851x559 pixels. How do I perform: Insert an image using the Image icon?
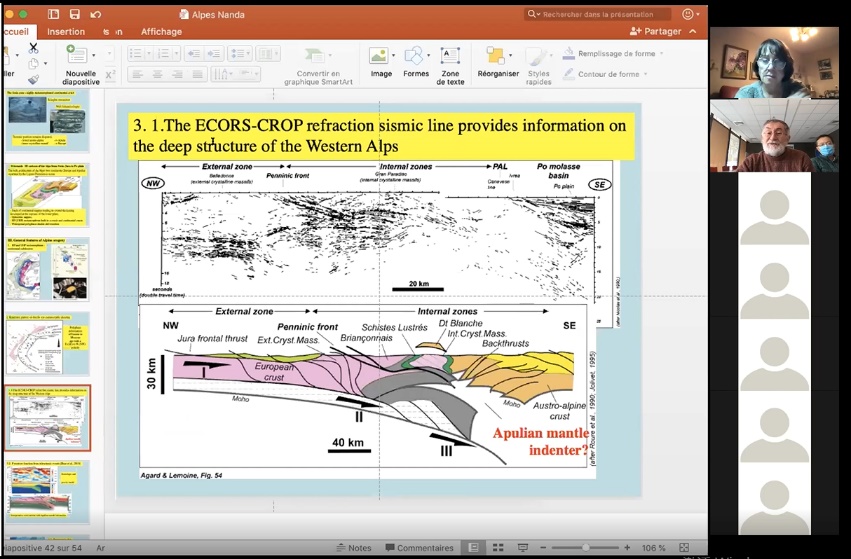pos(380,61)
